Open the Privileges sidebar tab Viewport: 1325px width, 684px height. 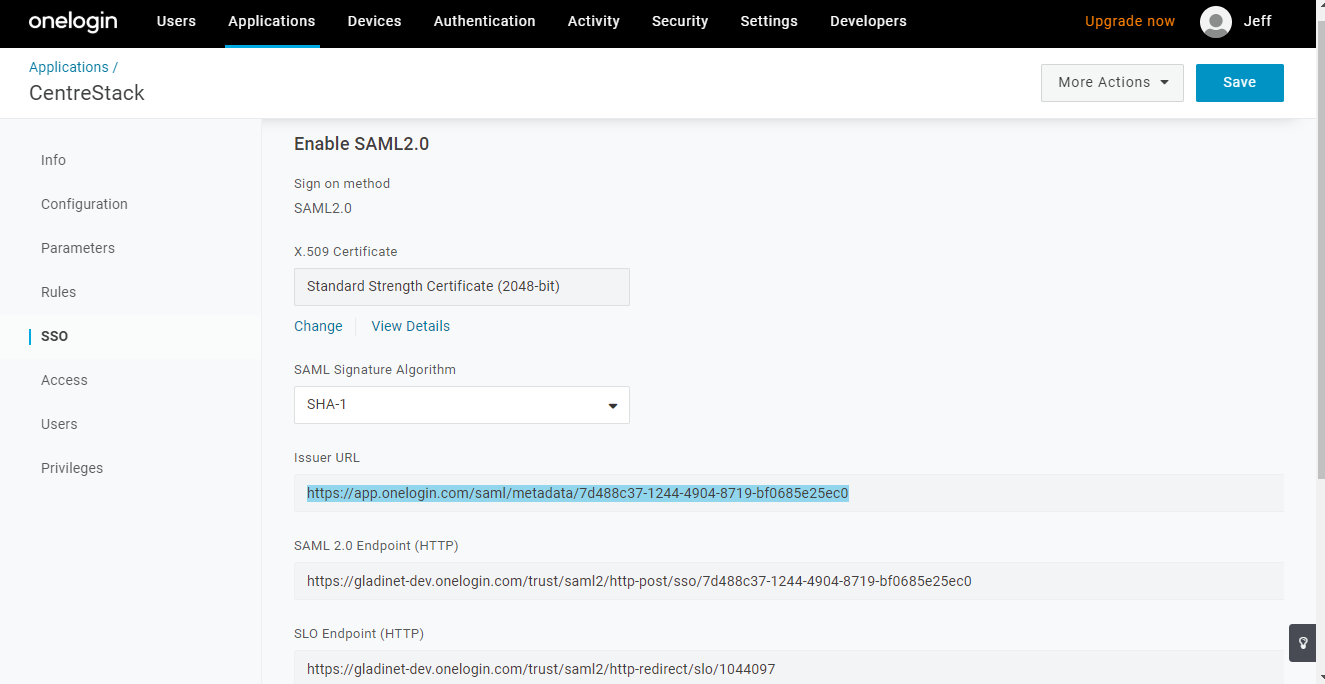click(x=72, y=468)
